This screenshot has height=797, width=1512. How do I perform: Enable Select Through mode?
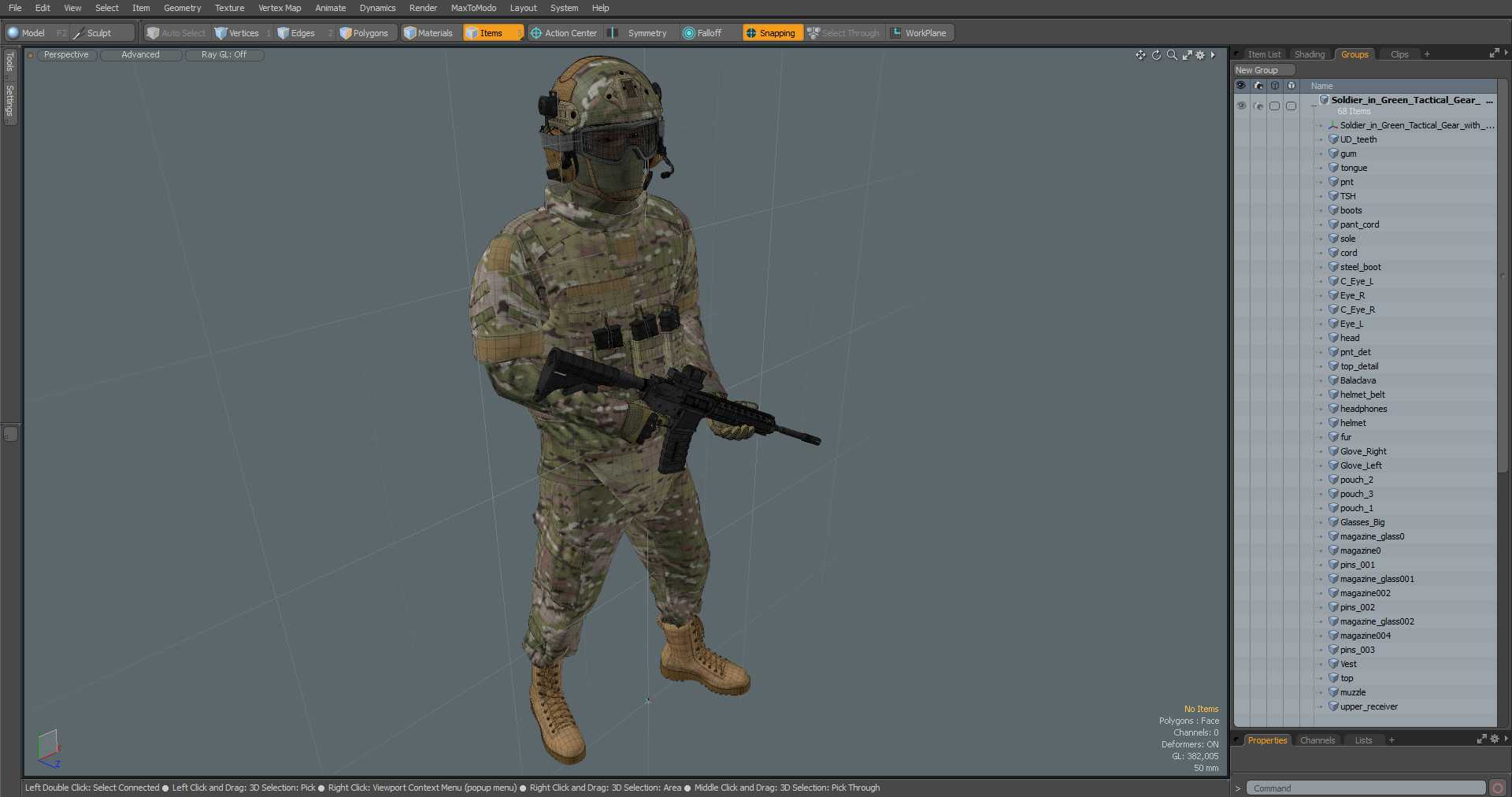(x=843, y=33)
